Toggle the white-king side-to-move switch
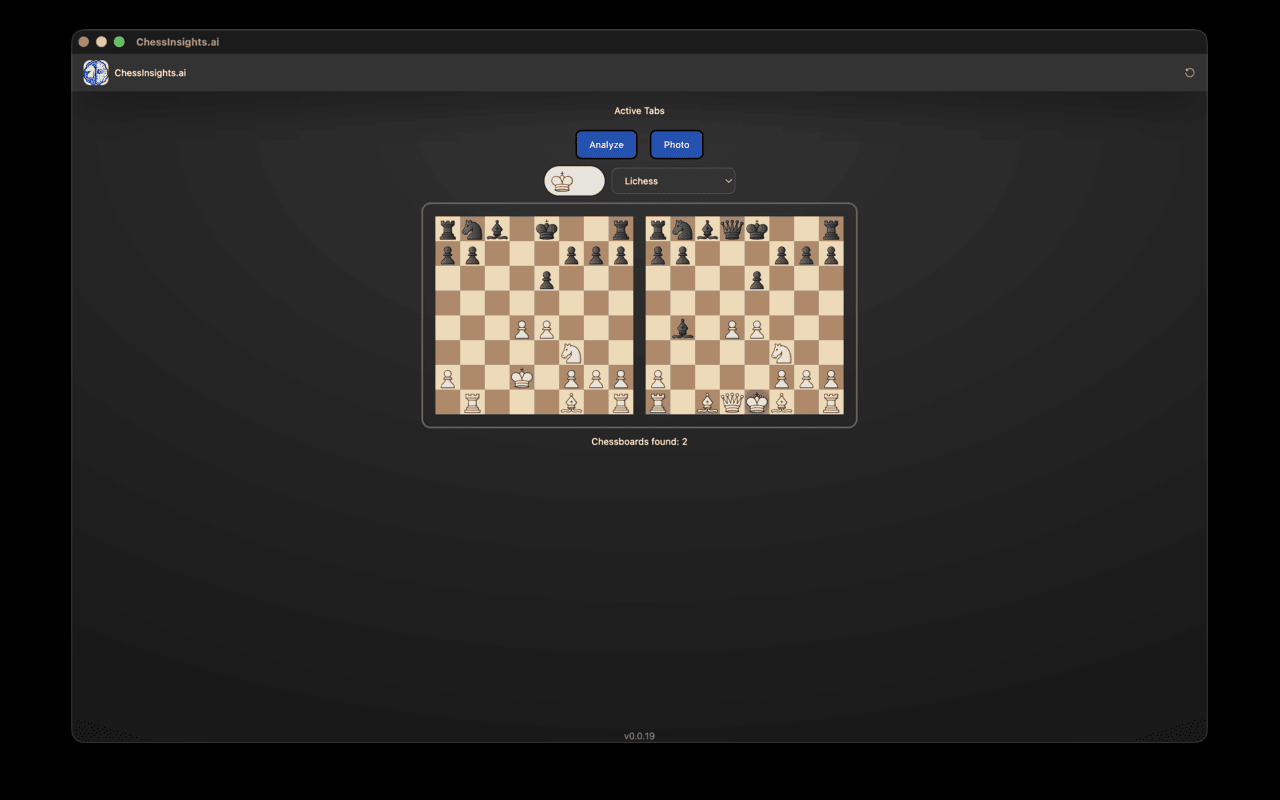Image resolution: width=1280 pixels, height=800 pixels. (574, 181)
